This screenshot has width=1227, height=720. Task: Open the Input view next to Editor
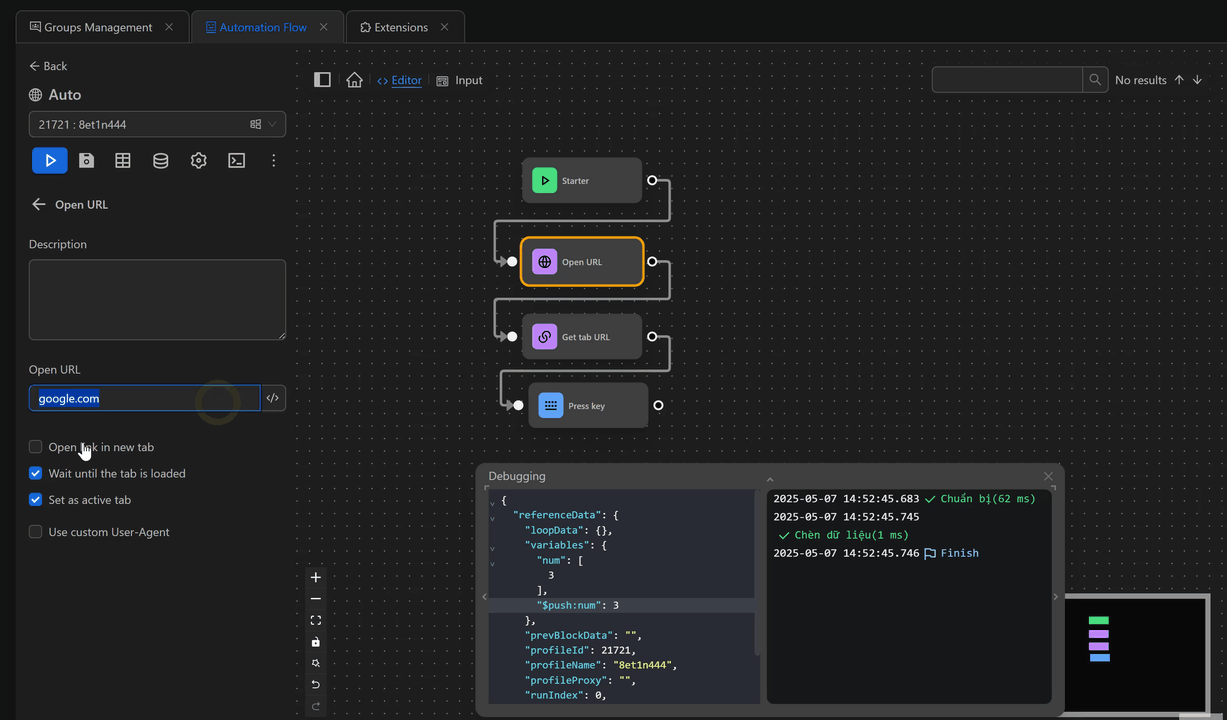coord(467,80)
